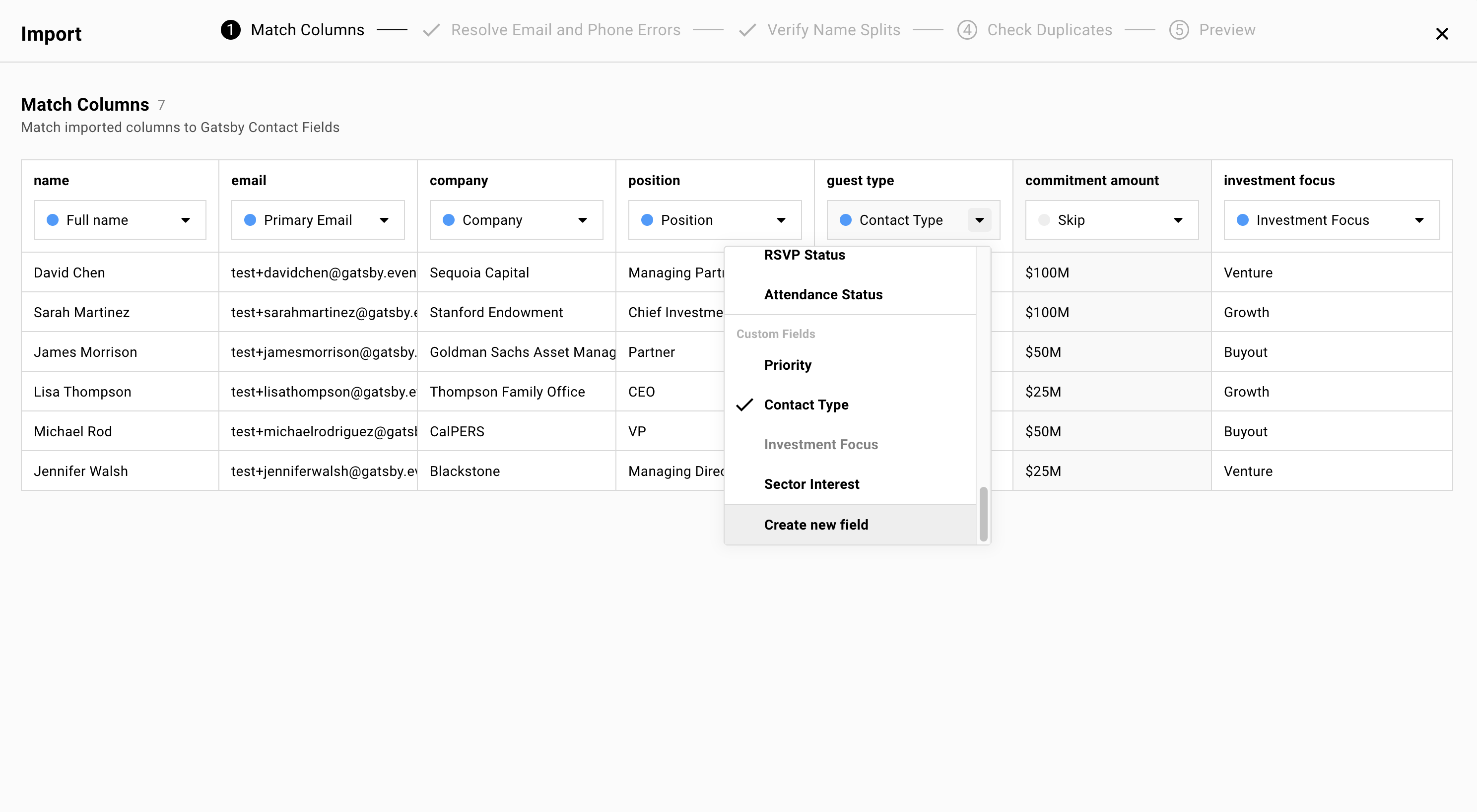Screen dimensions: 1477x812
Task: Click Sarah Martinez's email cell
Action: click(x=318, y=312)
